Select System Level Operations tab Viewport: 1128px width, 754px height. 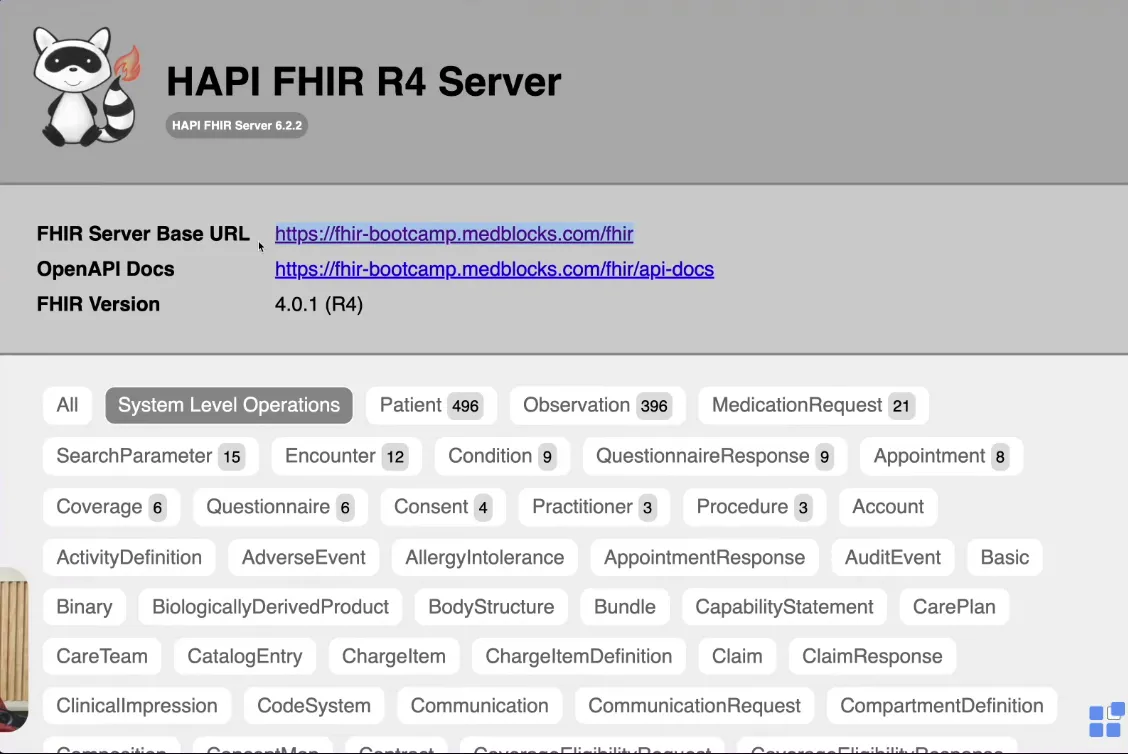[229, 405]
